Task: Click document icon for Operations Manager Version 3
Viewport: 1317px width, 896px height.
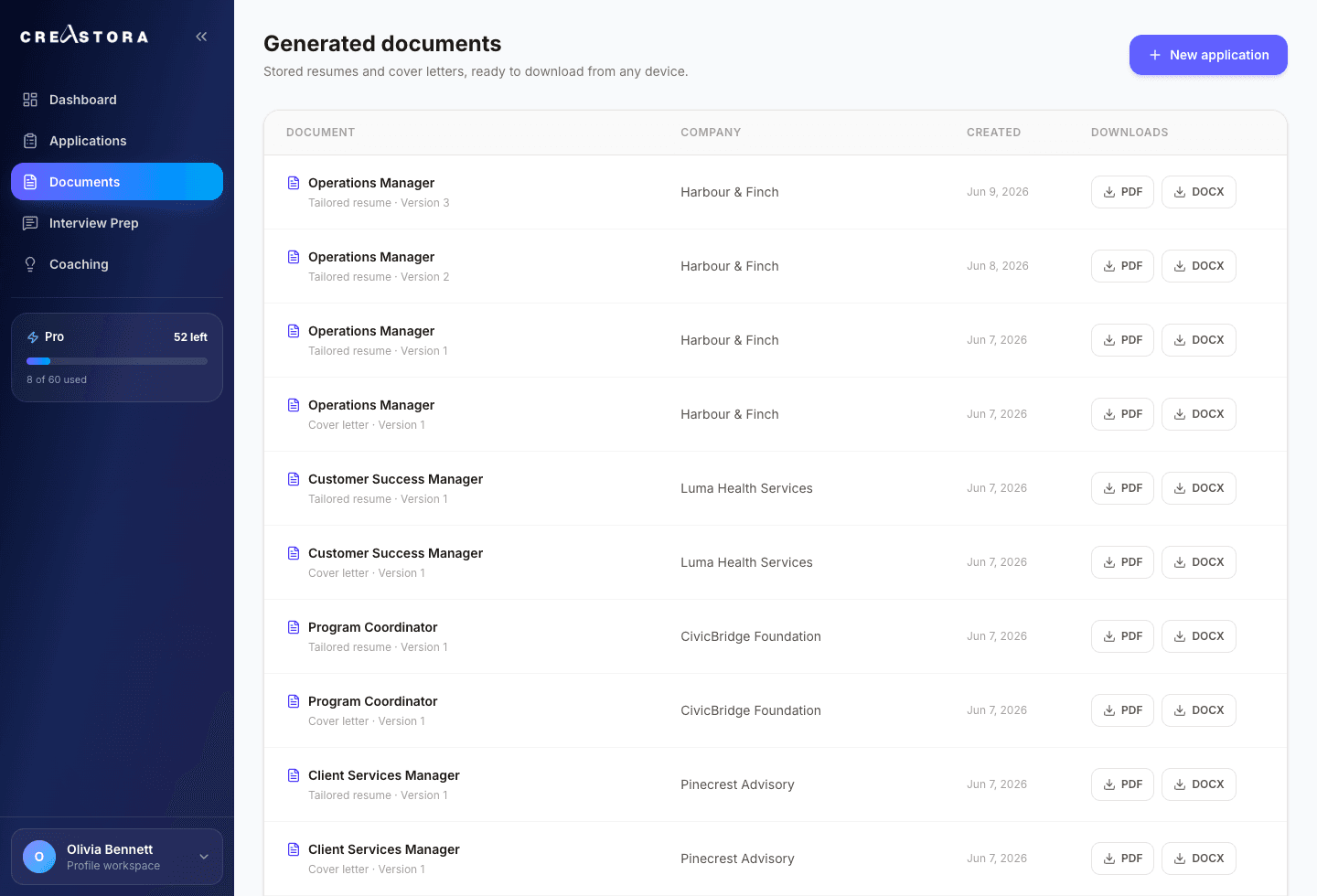Action: tap(294, 183)
